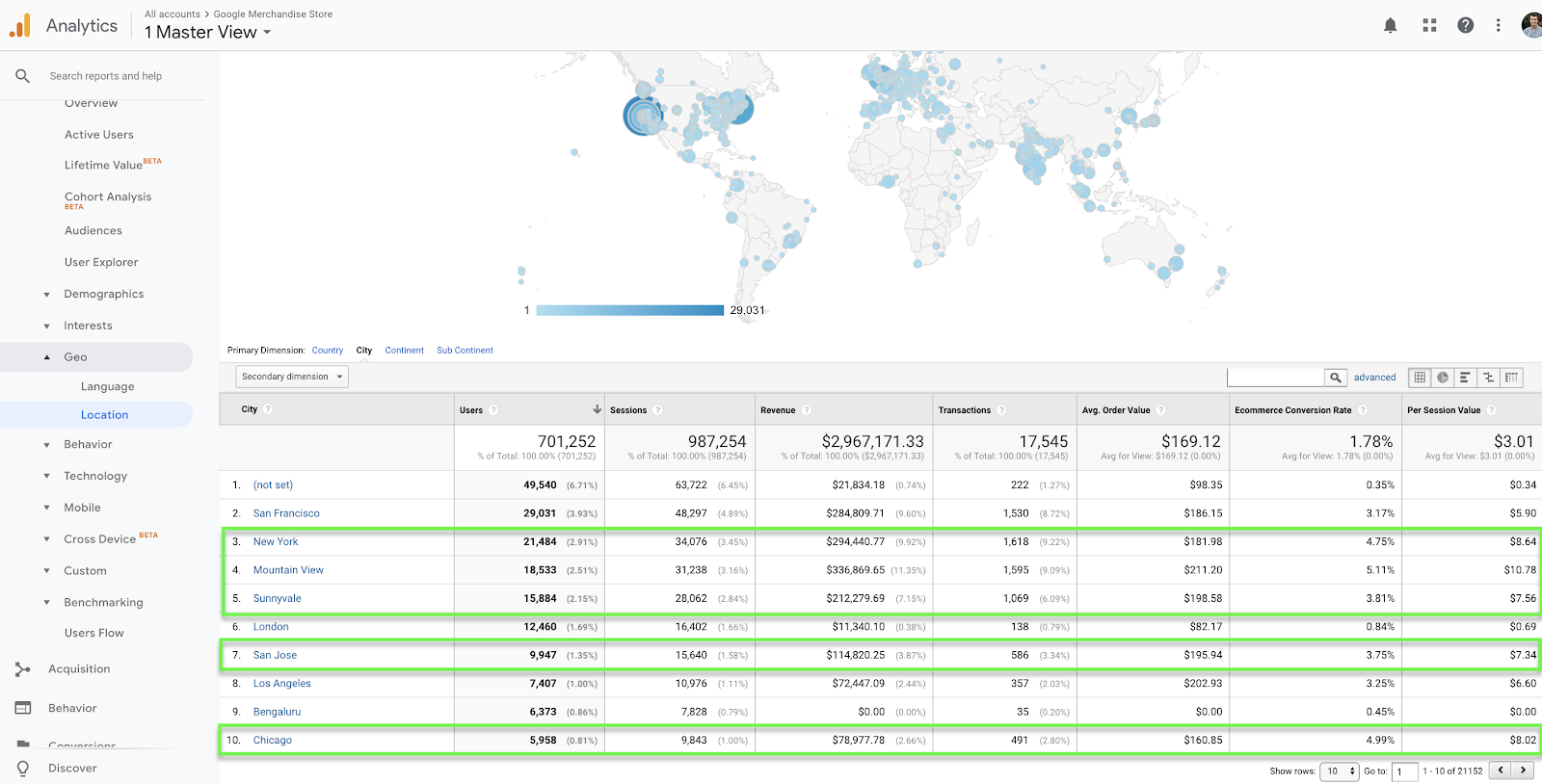1542x784 pixels.
Task: Open the Cohort Analysis report
Action: click(108, 199)
